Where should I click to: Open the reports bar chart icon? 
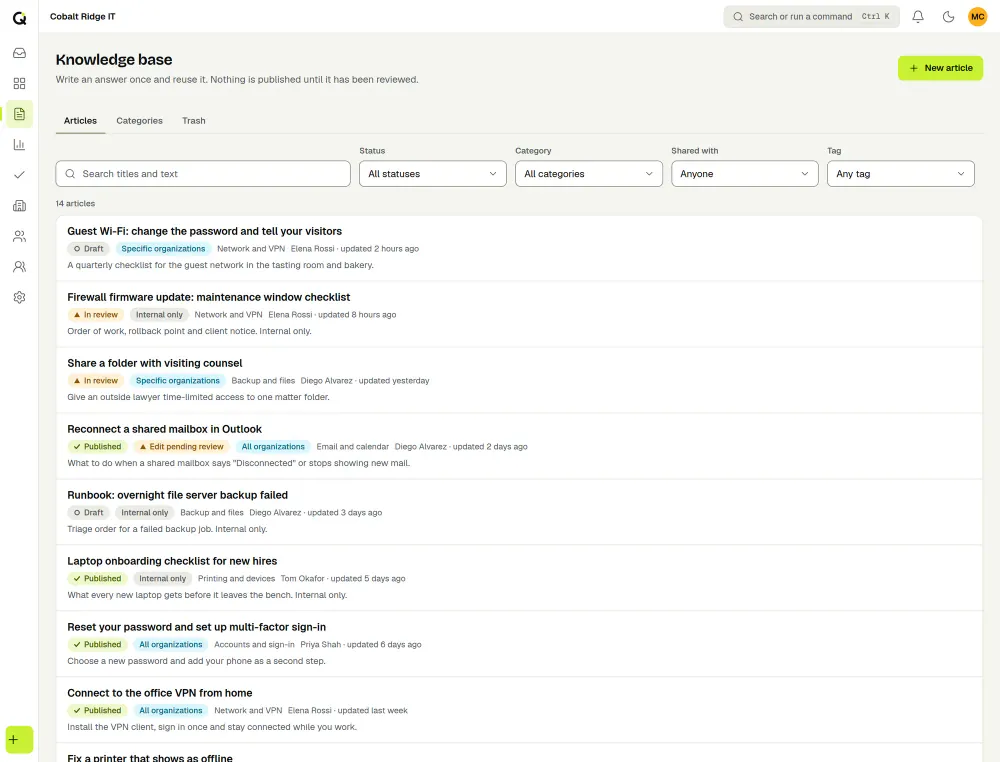[19, 145]
